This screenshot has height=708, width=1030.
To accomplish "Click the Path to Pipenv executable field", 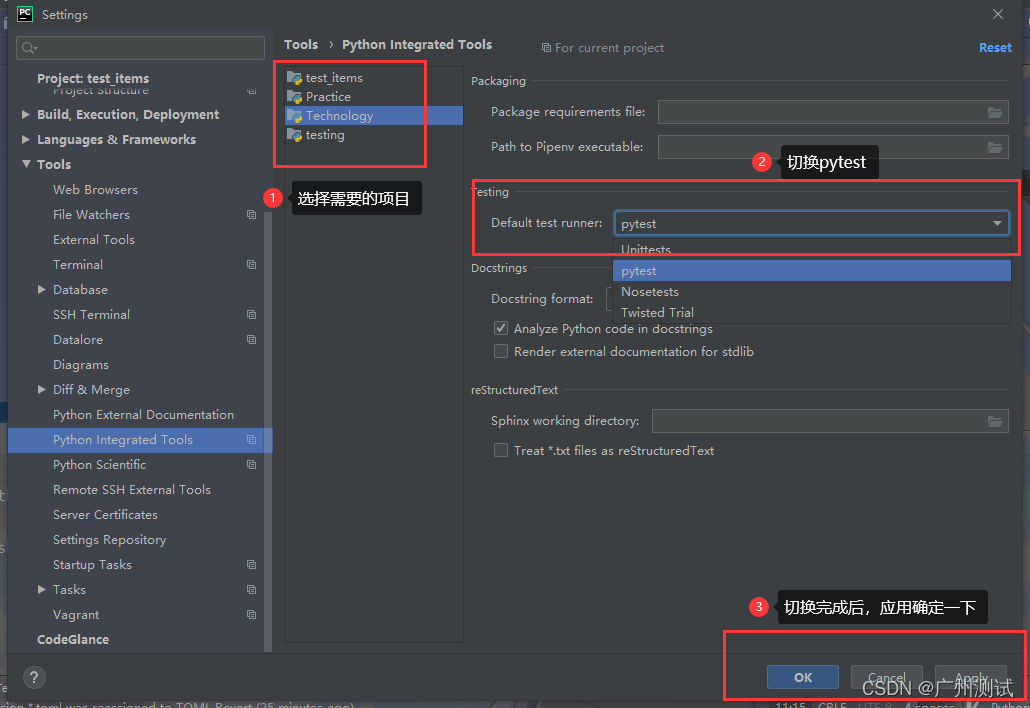I will 833,147.
